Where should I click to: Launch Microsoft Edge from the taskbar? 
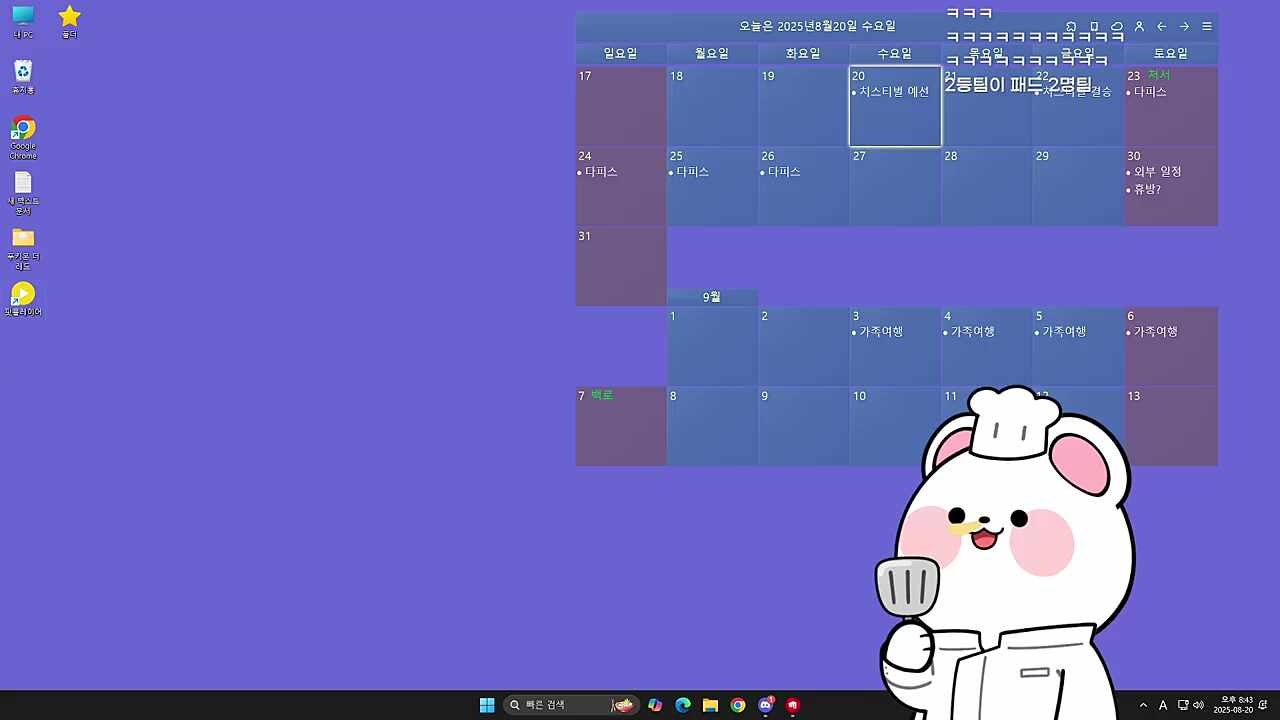coord(683,705)
